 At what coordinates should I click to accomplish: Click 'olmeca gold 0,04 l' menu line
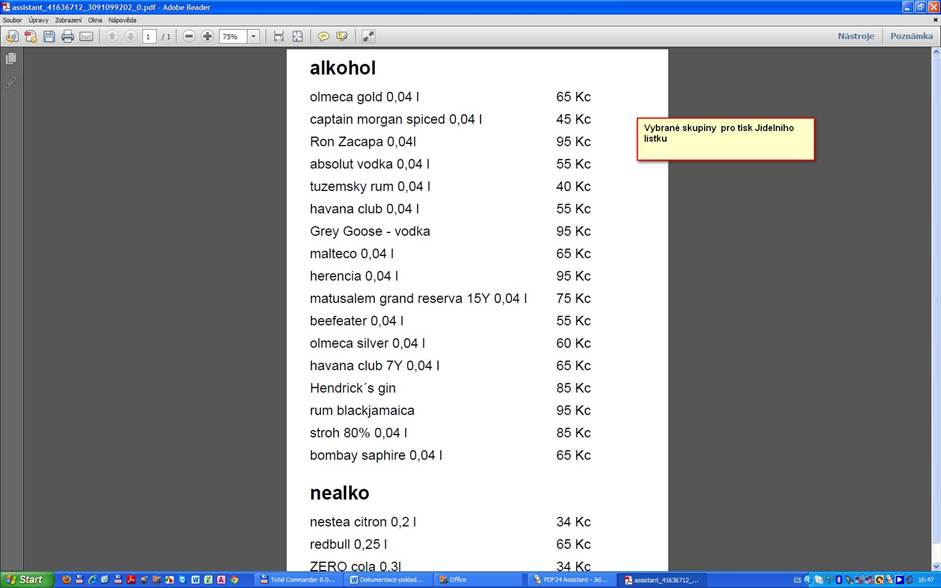[x=364, y=97]
